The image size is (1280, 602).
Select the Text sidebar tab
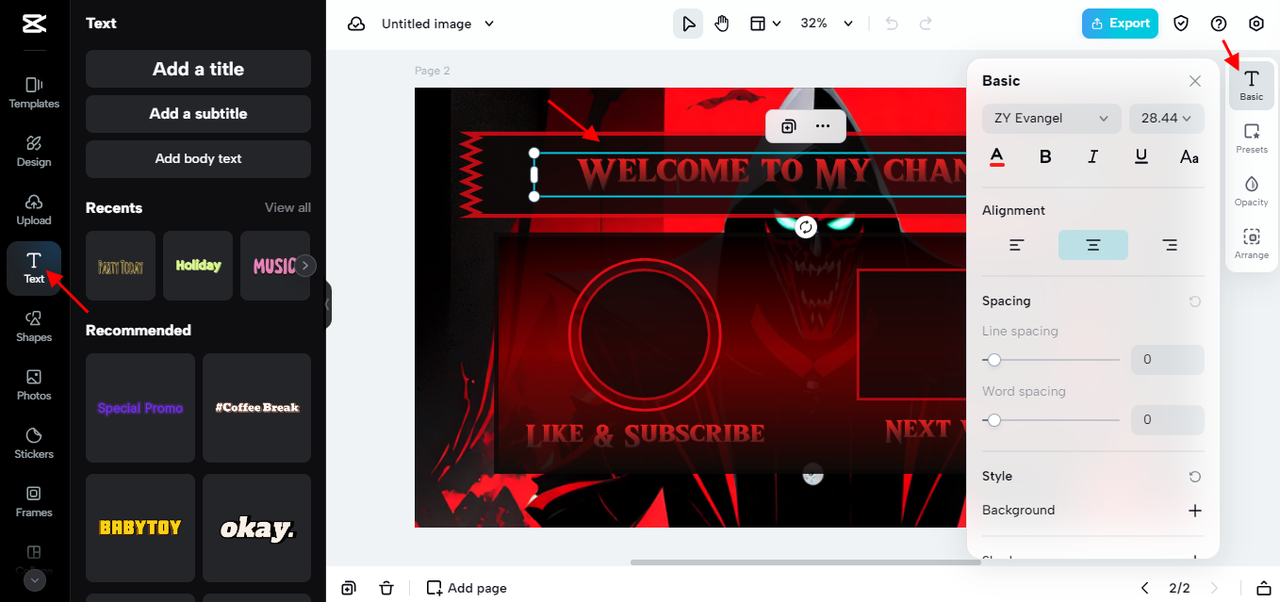point(34,268)
